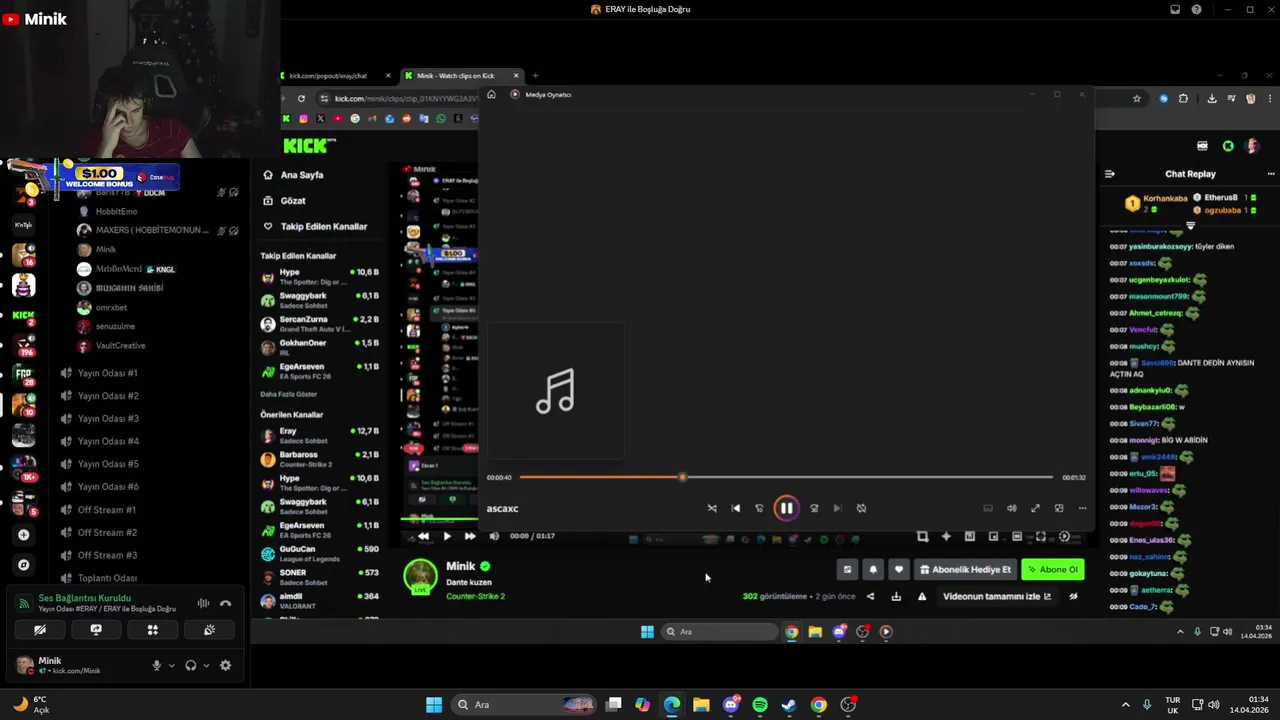The image size is (1280, 720).
Task: Open the more options menu in Medya Oynatıcı
Action: (x=1082, y=508)
